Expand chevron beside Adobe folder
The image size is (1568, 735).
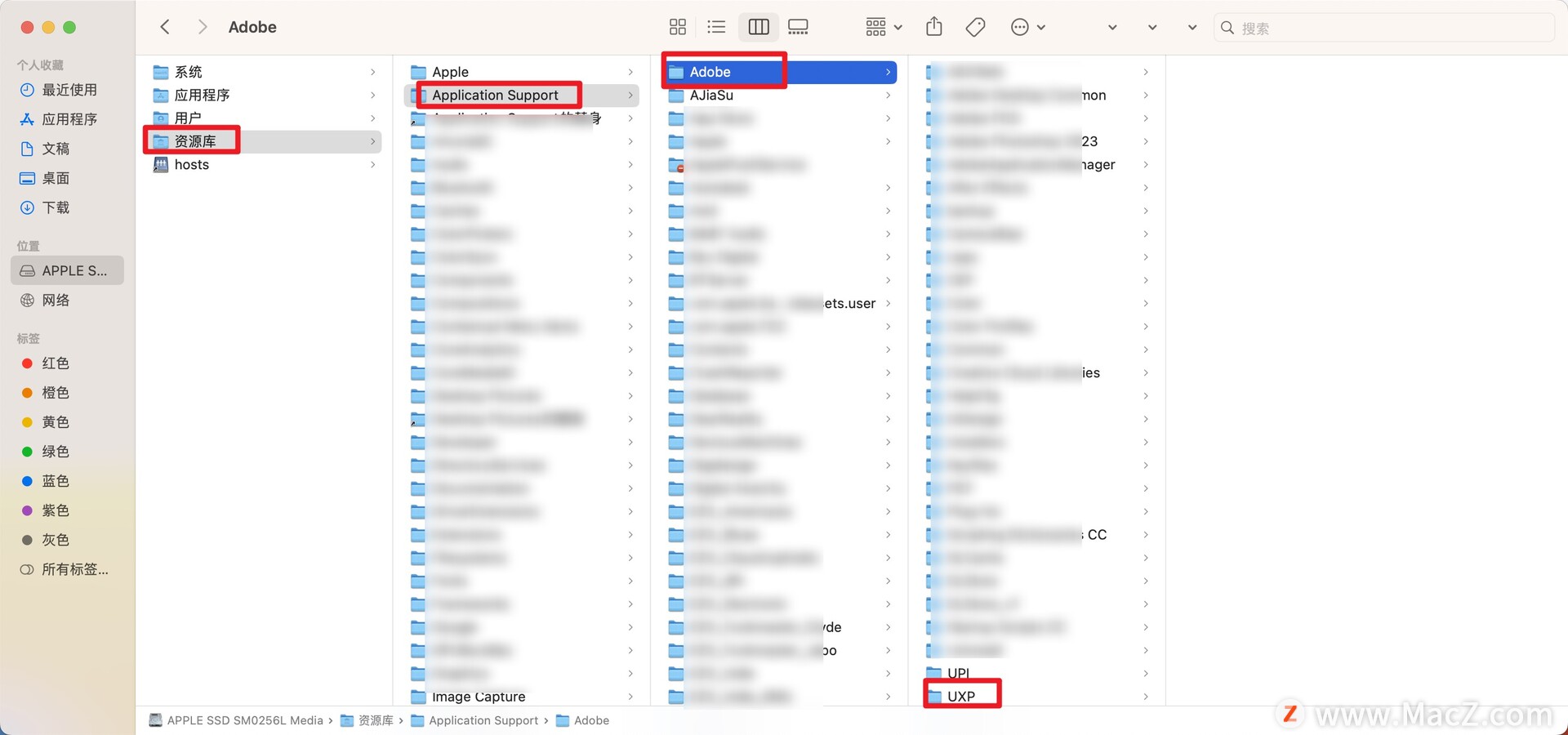(888, 72)
